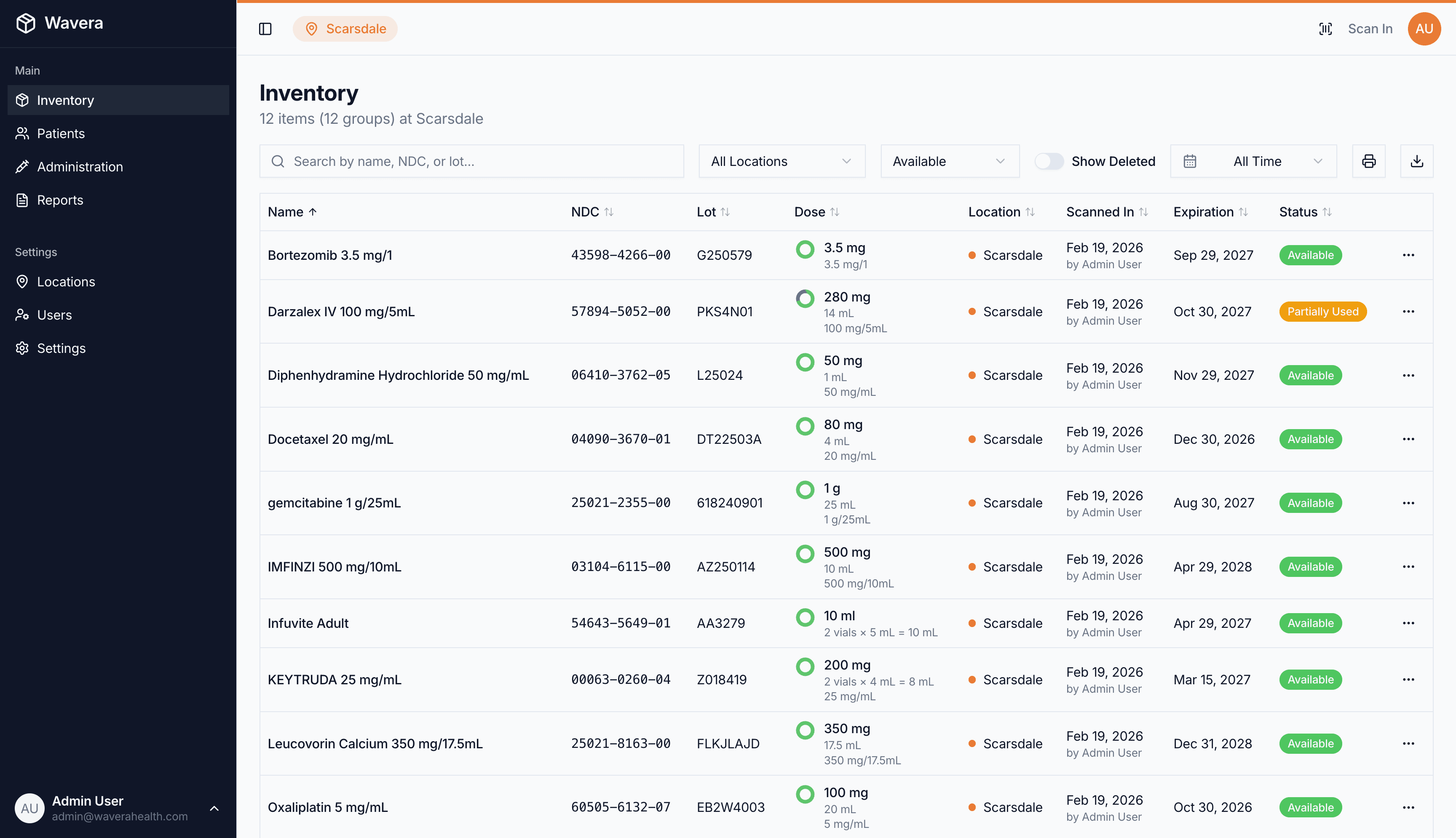Select the Patients icon in the sidebar

(22, 133)
